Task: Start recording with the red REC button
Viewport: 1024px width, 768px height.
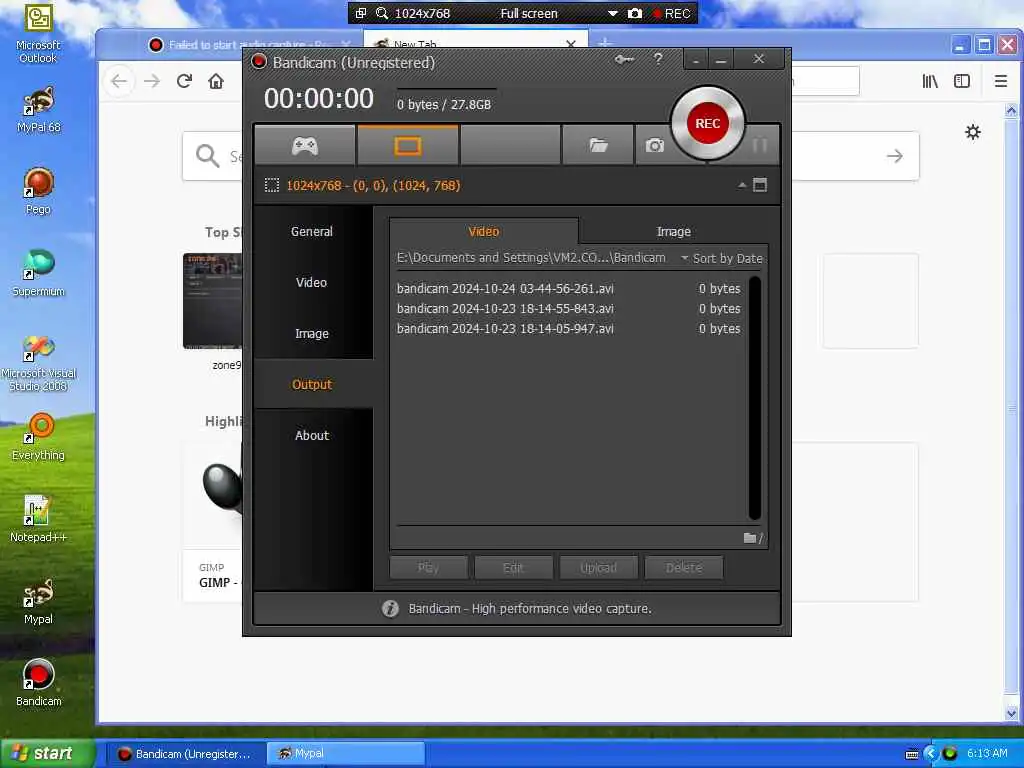Action: (x=707, y=123)
